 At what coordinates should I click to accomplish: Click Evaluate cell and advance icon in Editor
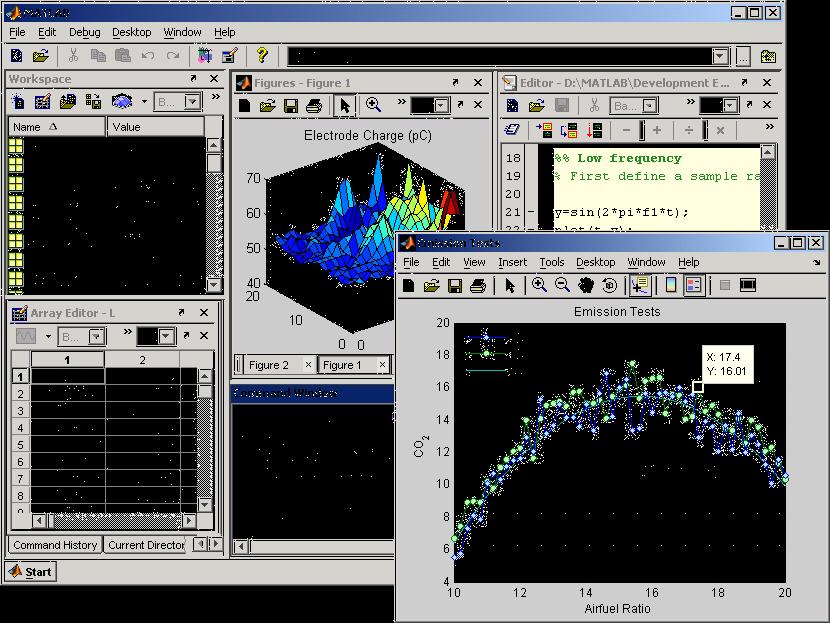click(569, 130)
